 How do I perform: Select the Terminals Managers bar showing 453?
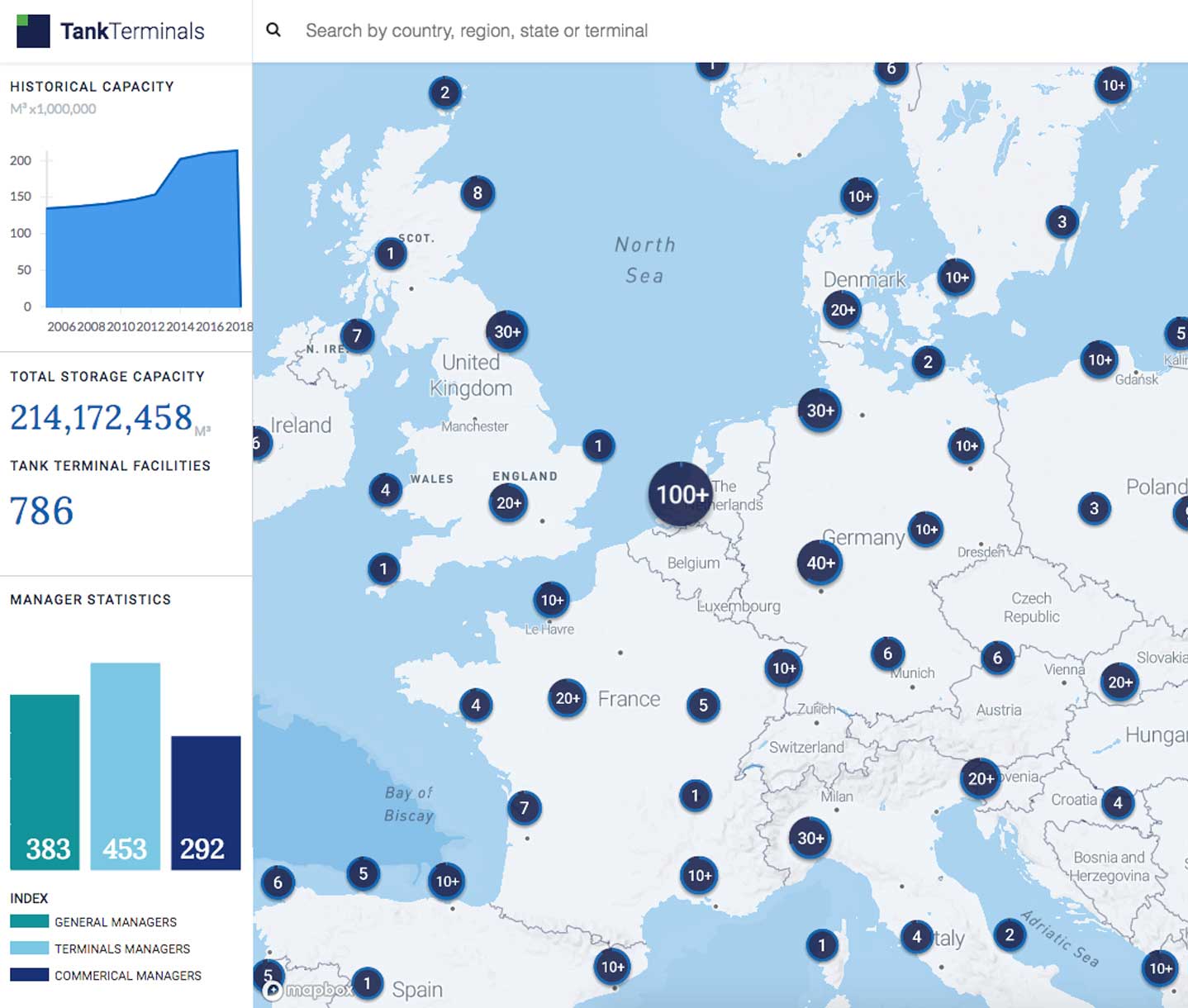click(x=125, y=766)
